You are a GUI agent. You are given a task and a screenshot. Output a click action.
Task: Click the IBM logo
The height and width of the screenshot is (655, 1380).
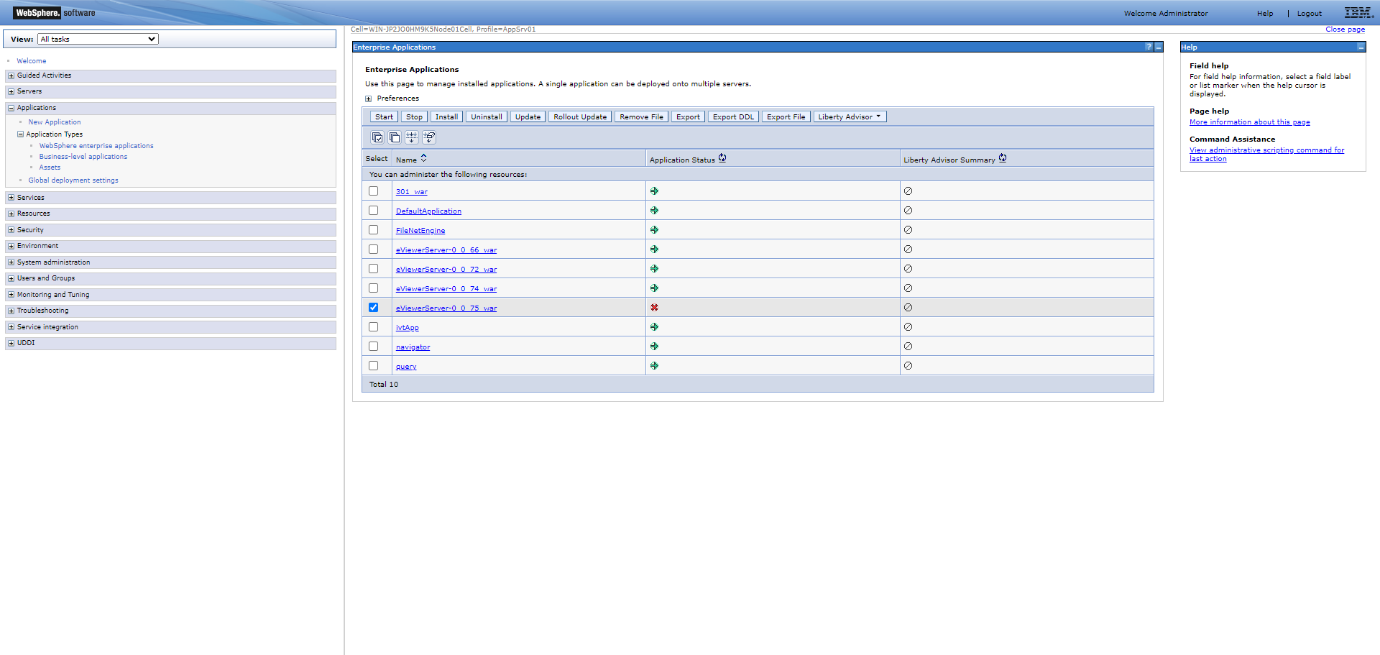pos(1358,12)
